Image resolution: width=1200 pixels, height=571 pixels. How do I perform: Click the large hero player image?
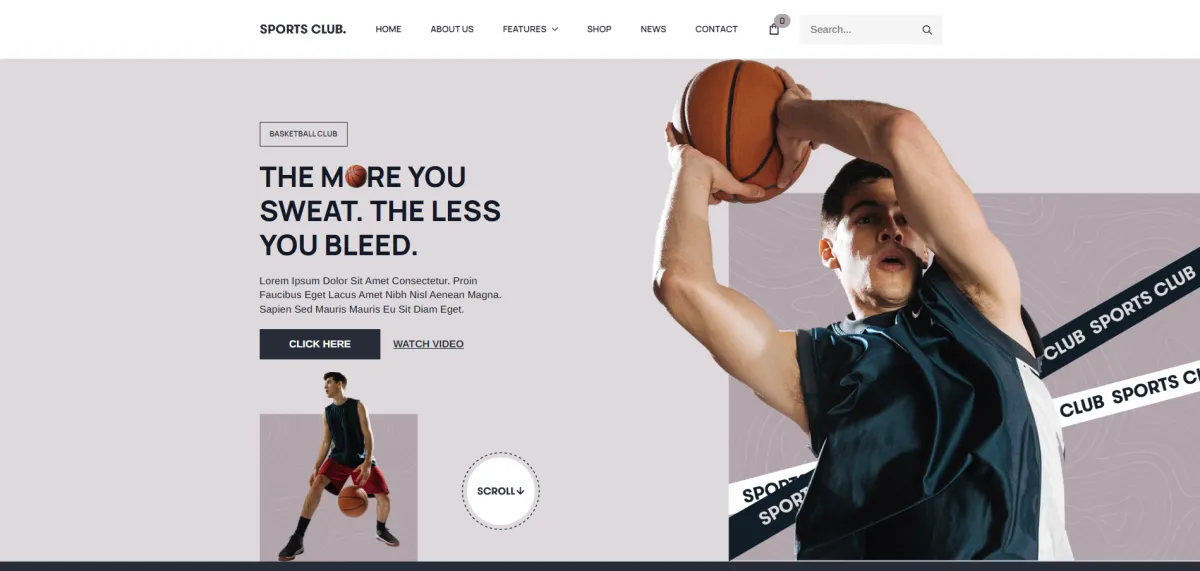(x=860, y=310)
